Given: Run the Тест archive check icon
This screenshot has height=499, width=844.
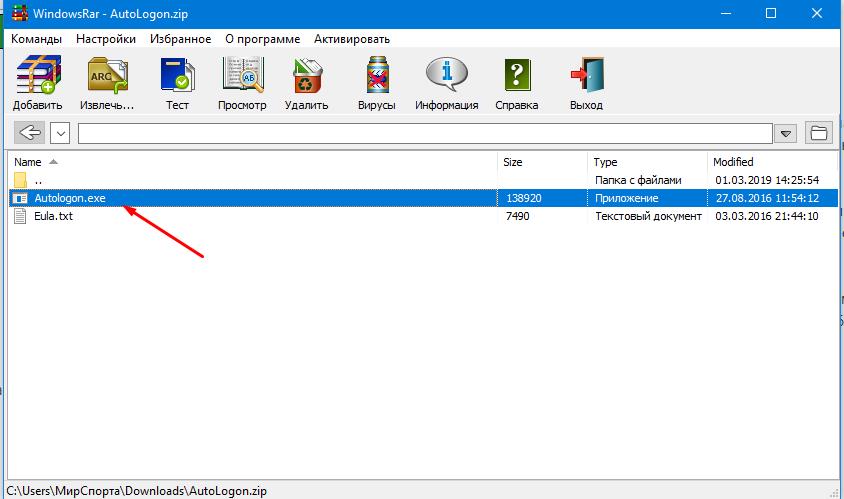Looking at the screenshot, I should point(178,75).
